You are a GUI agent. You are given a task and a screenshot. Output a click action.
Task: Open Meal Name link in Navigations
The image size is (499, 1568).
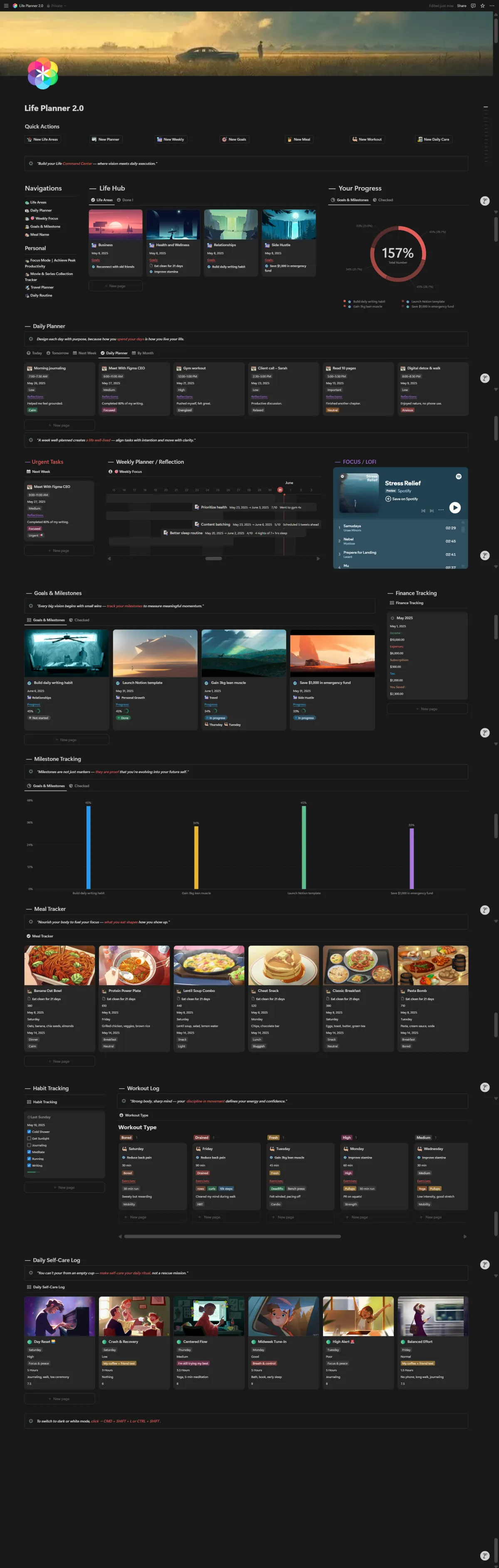[37, 234]
